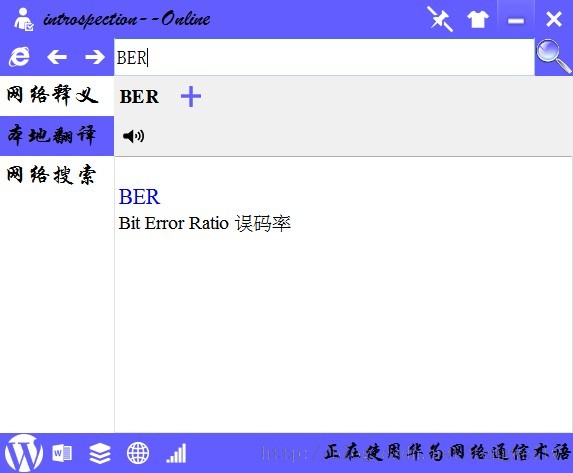
Task: Click the globe network icon
Action: pyautogui.click(x=138, y=453)
